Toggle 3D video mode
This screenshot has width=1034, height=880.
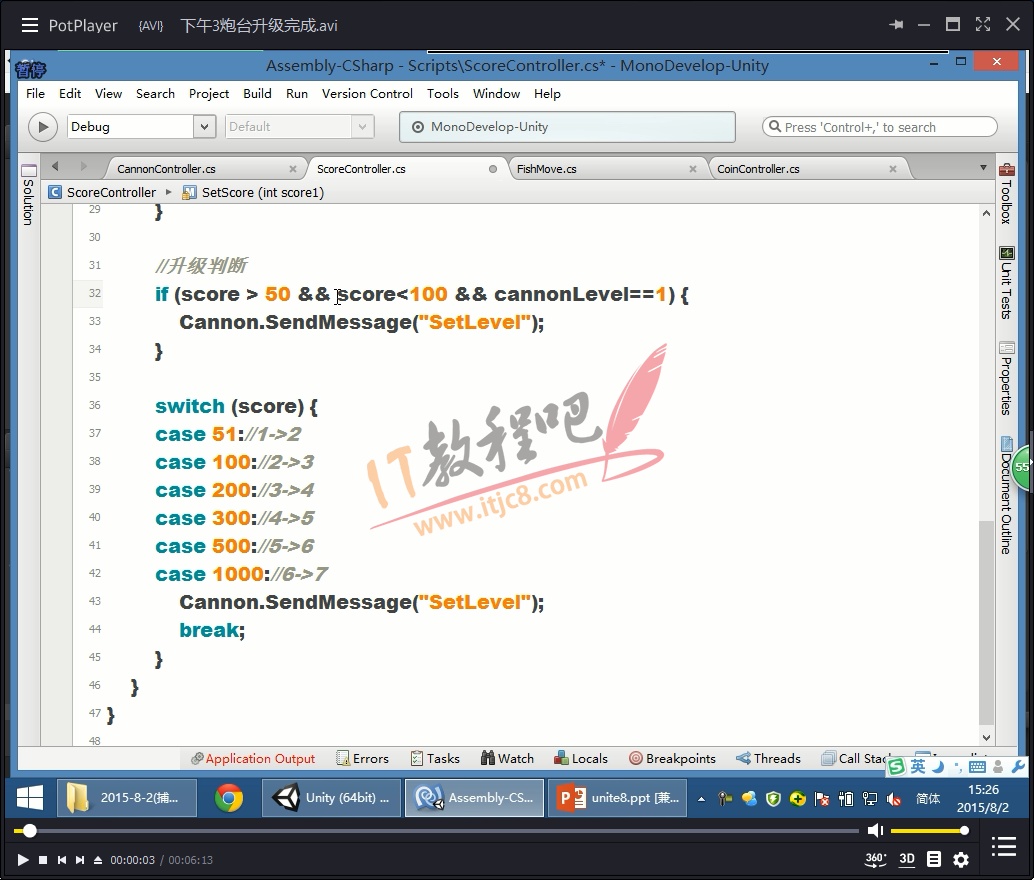click(x=907, y=859)
